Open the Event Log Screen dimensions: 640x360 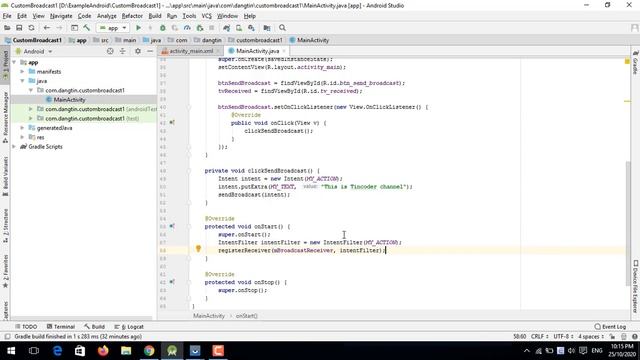tap(611, 327)
